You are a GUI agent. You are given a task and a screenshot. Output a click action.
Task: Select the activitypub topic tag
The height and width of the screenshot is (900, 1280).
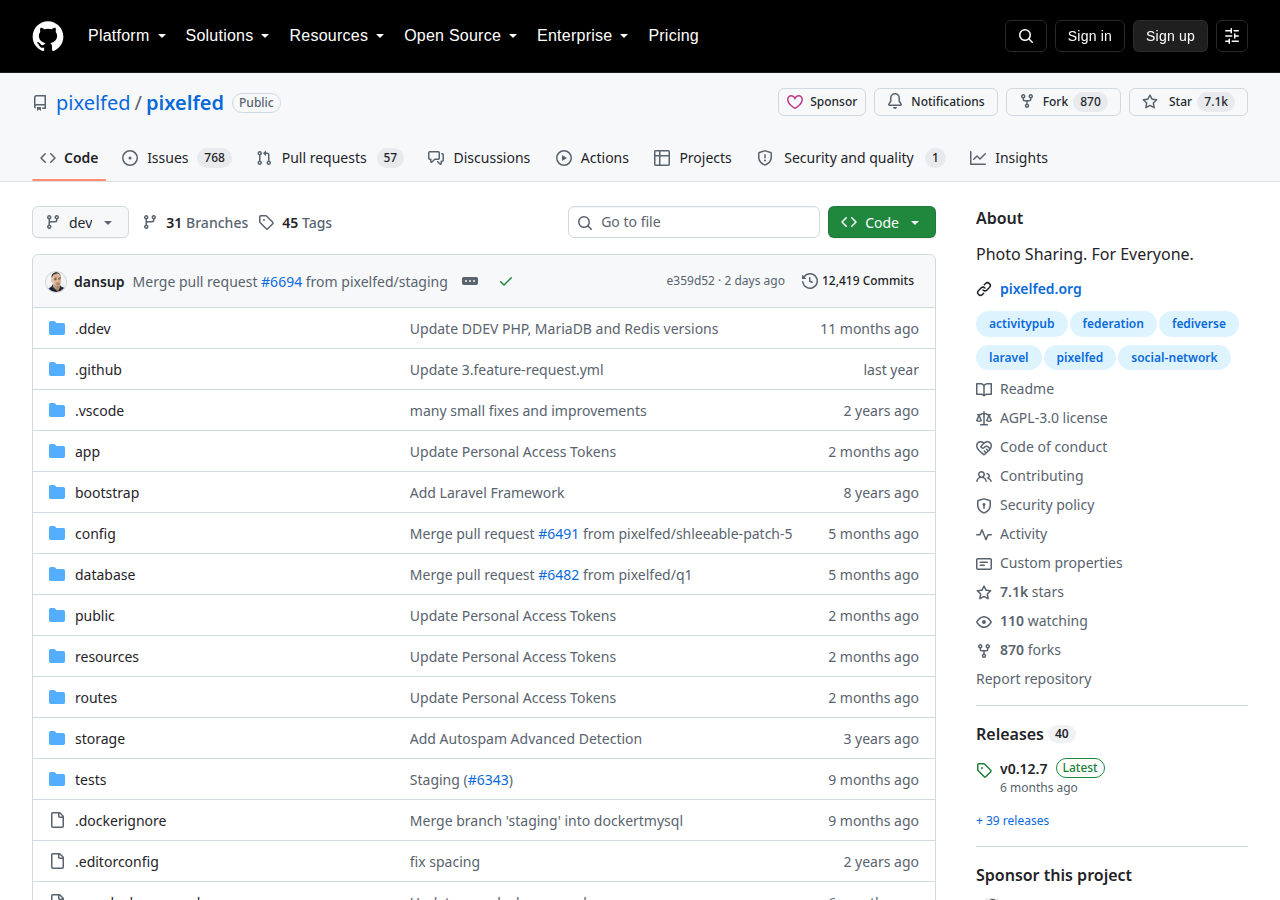pos(1021,323)
